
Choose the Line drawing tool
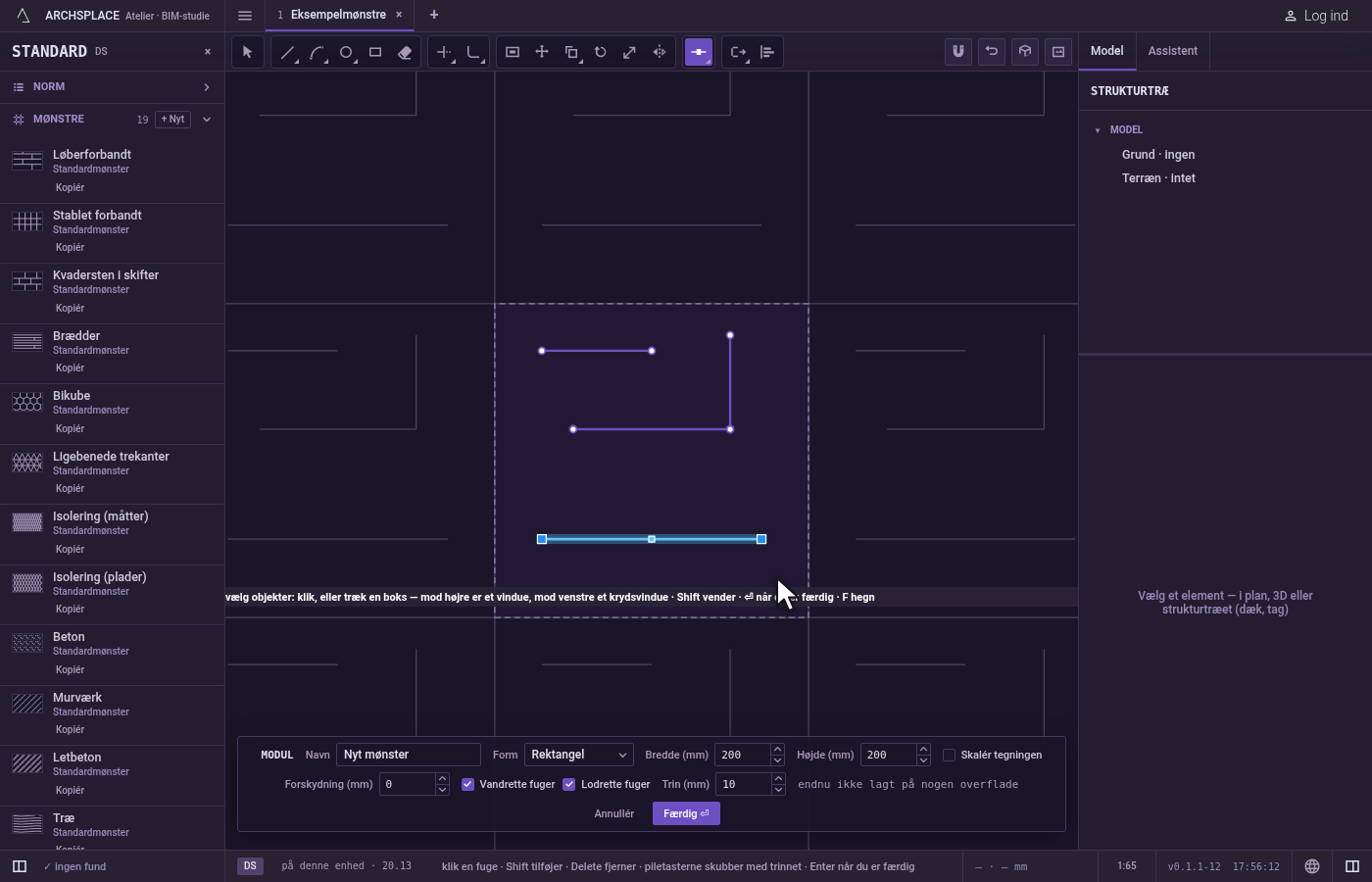click(x=287, y=52)
